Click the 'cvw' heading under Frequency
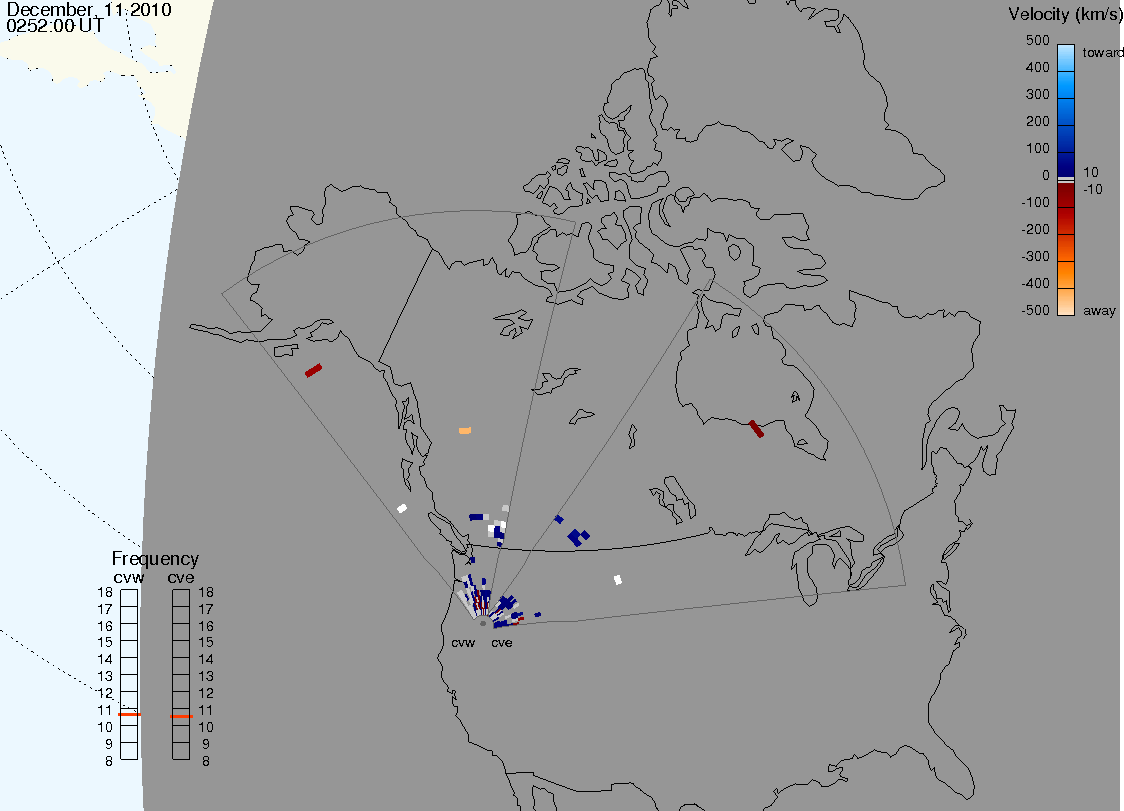1124x811 pixels. coord(129,577)
